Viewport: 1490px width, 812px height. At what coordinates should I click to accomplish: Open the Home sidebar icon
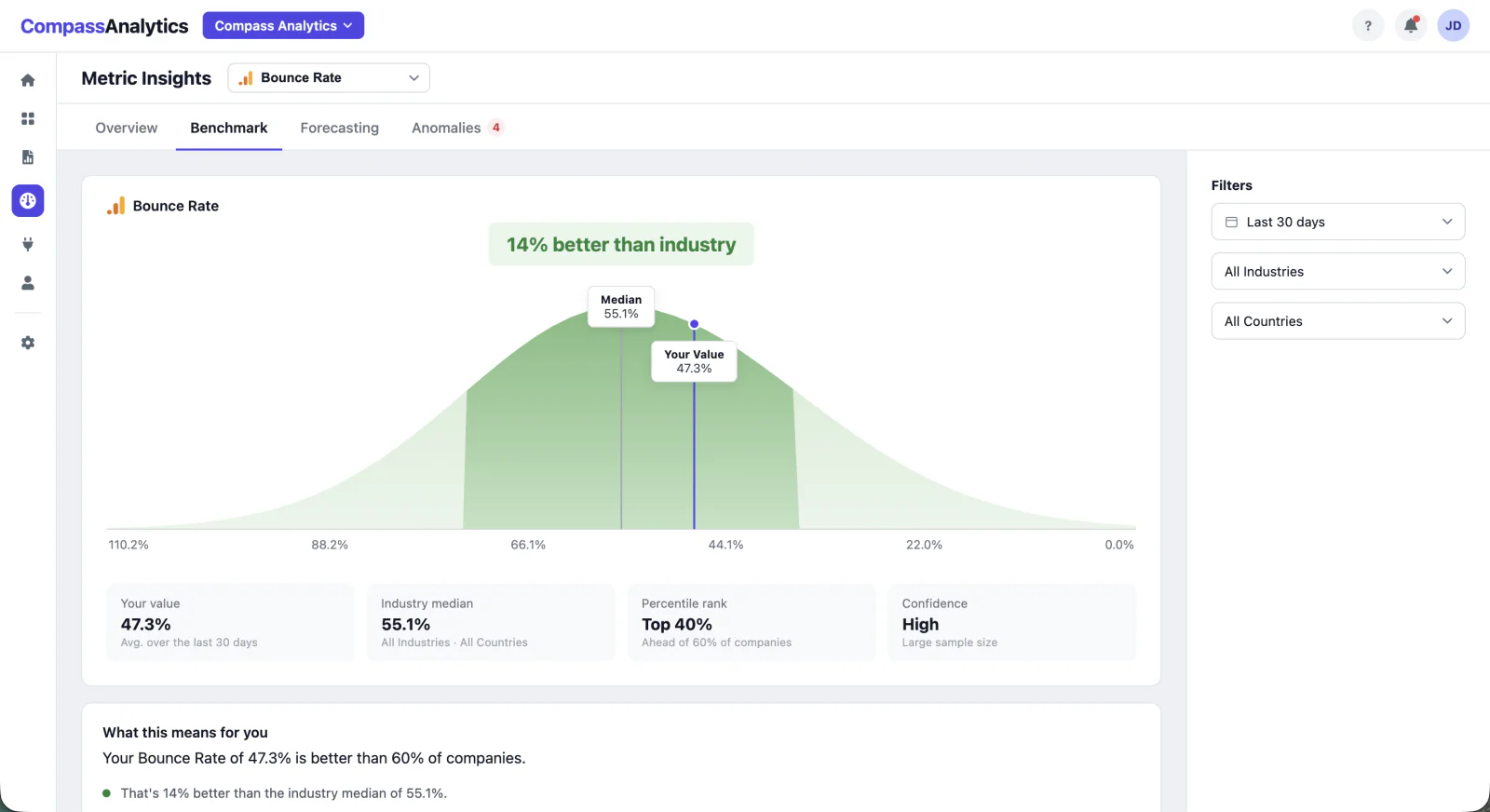[28, 80]
